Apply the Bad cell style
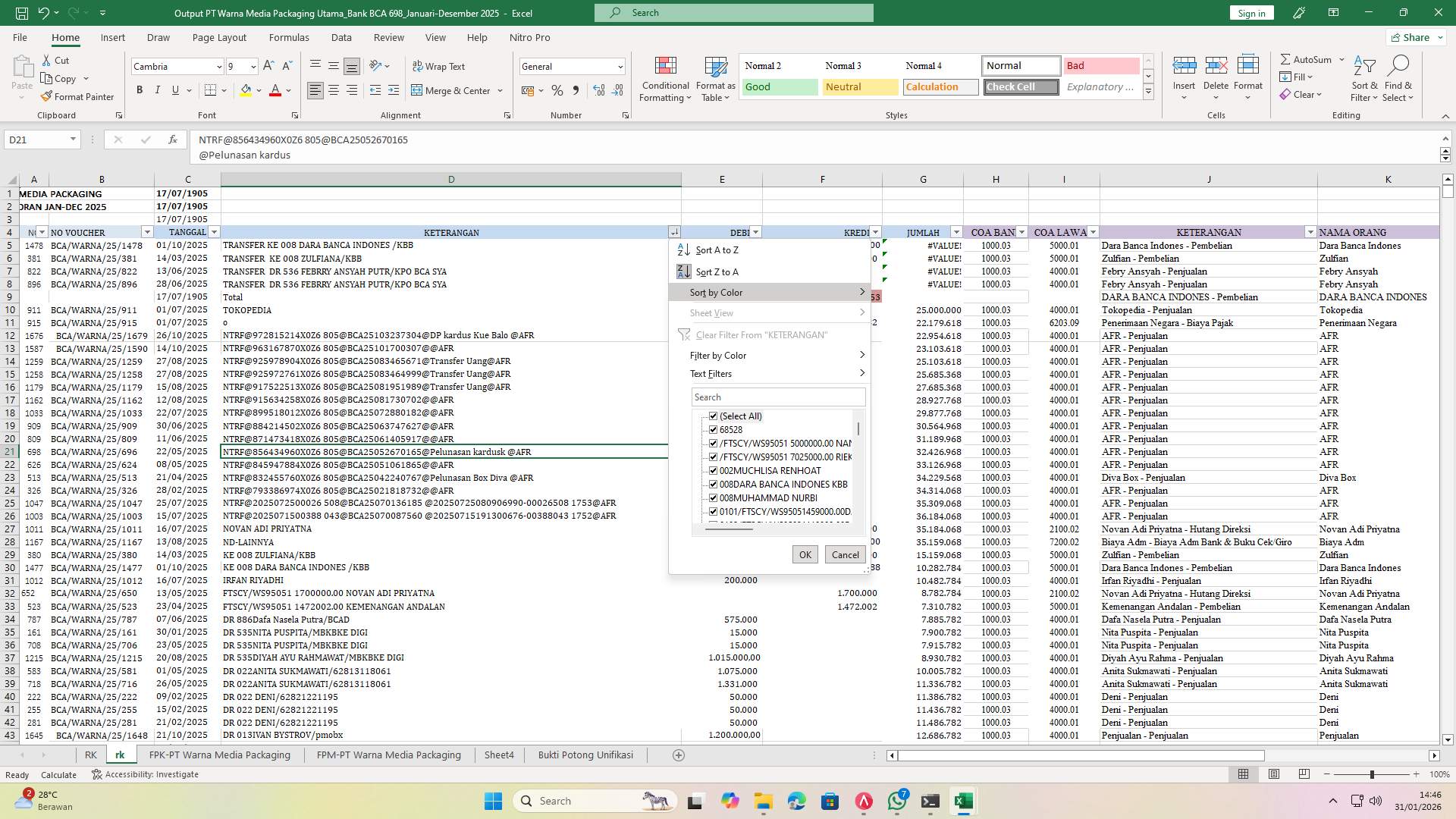This screenshot has width=1456, height=819. point(1100,66)
